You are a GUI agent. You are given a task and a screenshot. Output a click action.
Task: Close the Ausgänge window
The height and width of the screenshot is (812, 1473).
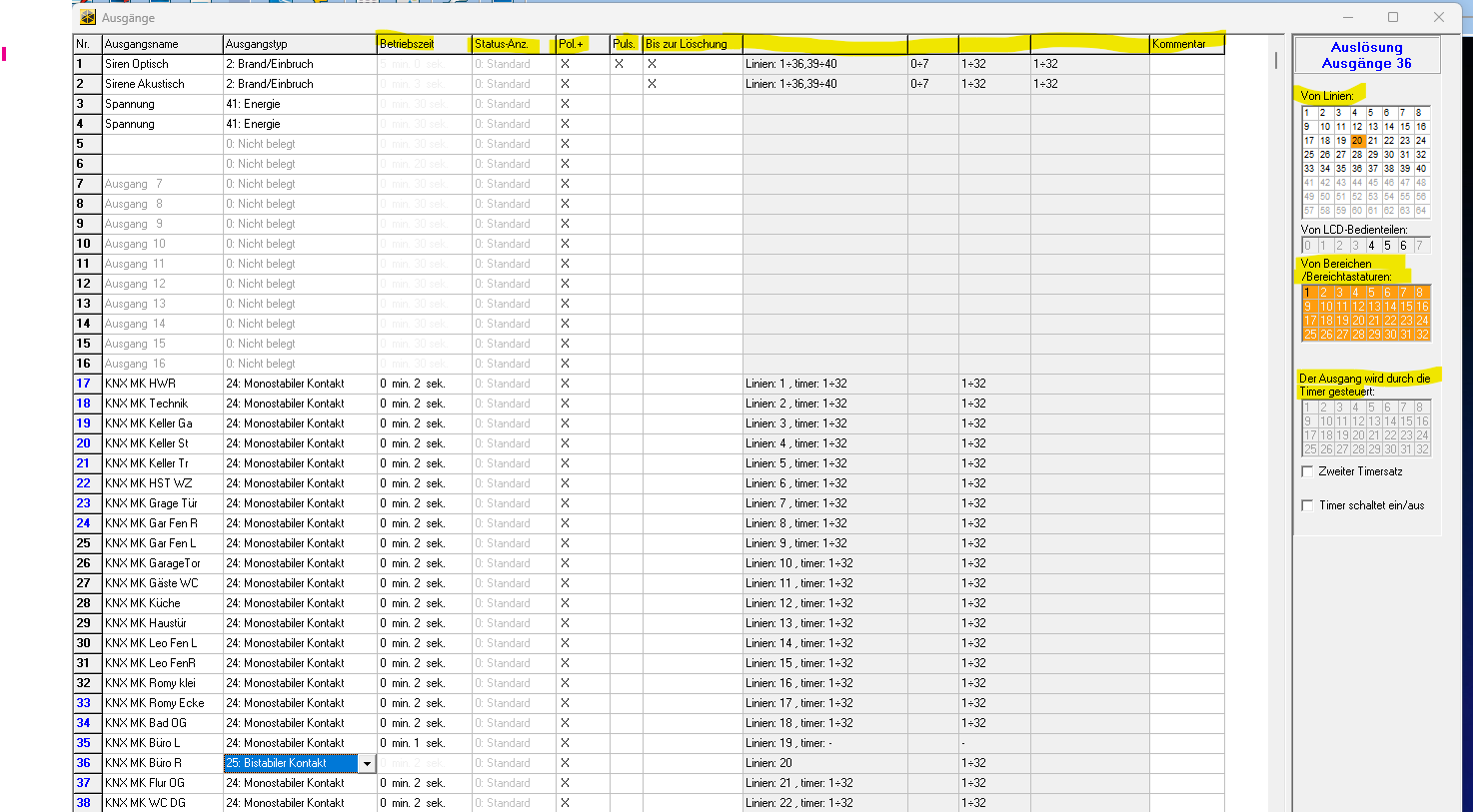point(1439,17)
